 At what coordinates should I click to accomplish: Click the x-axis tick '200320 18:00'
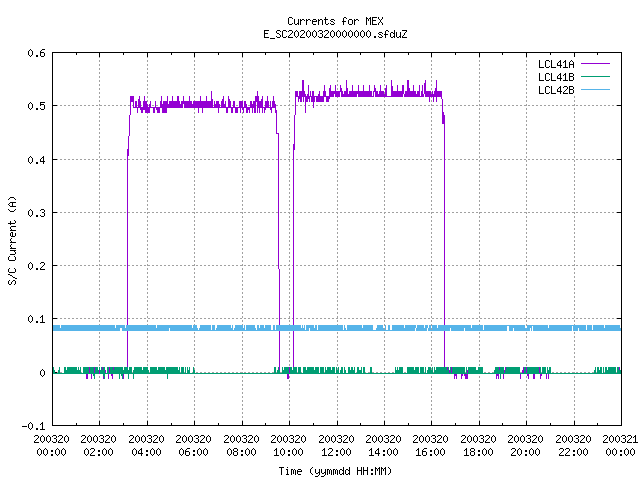coord(478,446)
